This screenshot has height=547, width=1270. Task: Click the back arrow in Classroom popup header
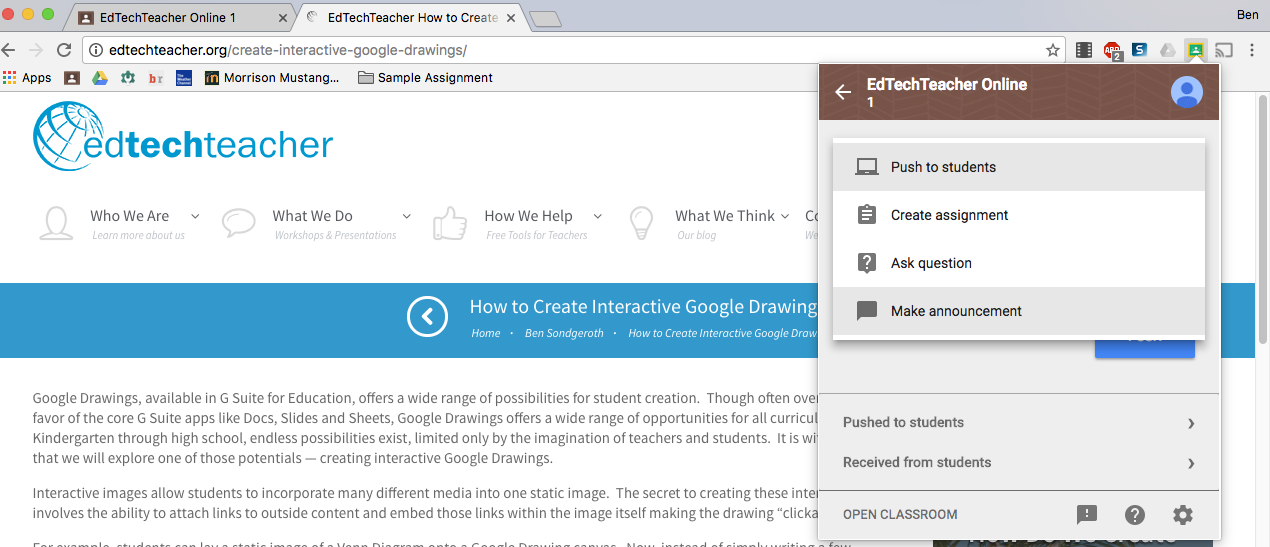(x=843, y=92)
